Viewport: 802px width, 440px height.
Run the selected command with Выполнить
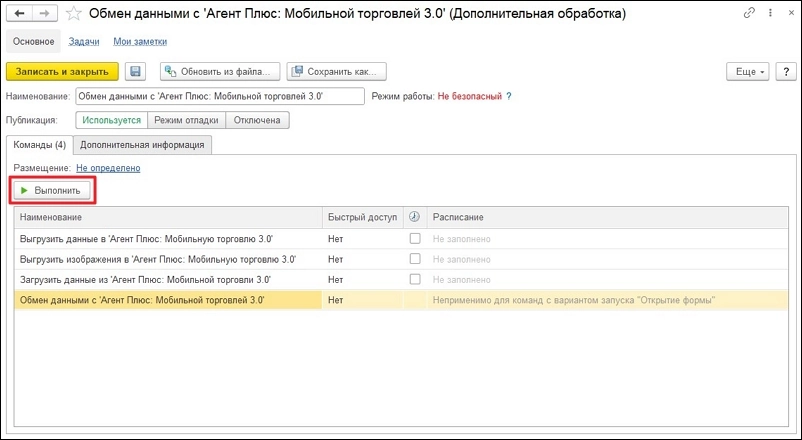coord(52,190)
